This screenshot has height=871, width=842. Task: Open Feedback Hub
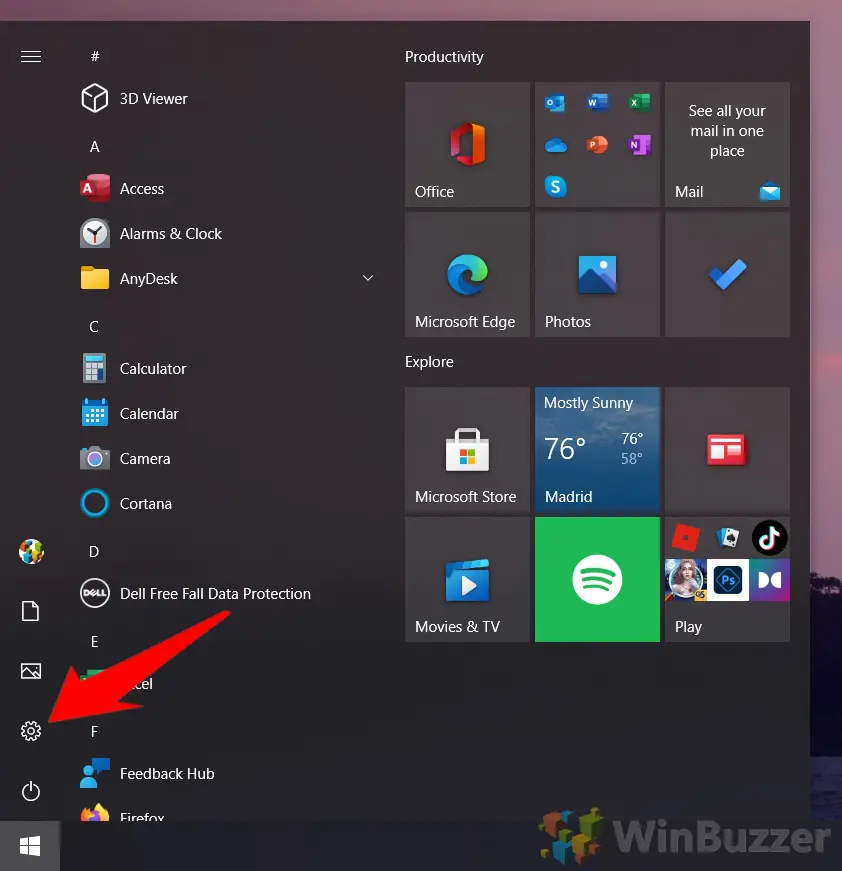[228, 773]
